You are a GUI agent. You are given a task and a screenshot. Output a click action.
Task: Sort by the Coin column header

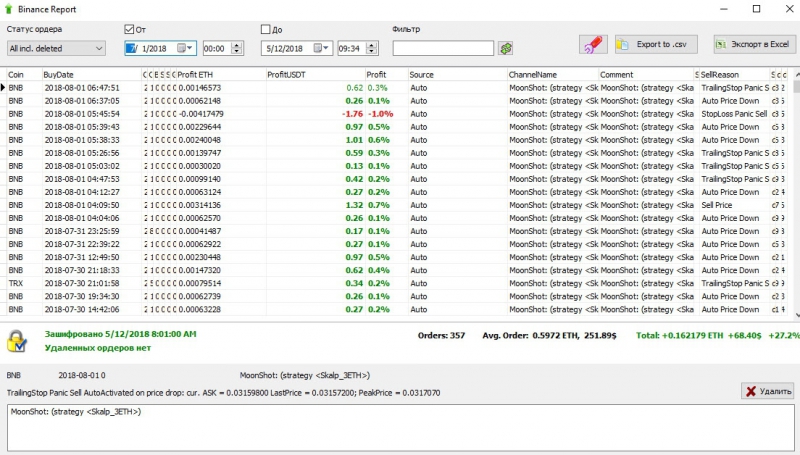pos(23,74)
